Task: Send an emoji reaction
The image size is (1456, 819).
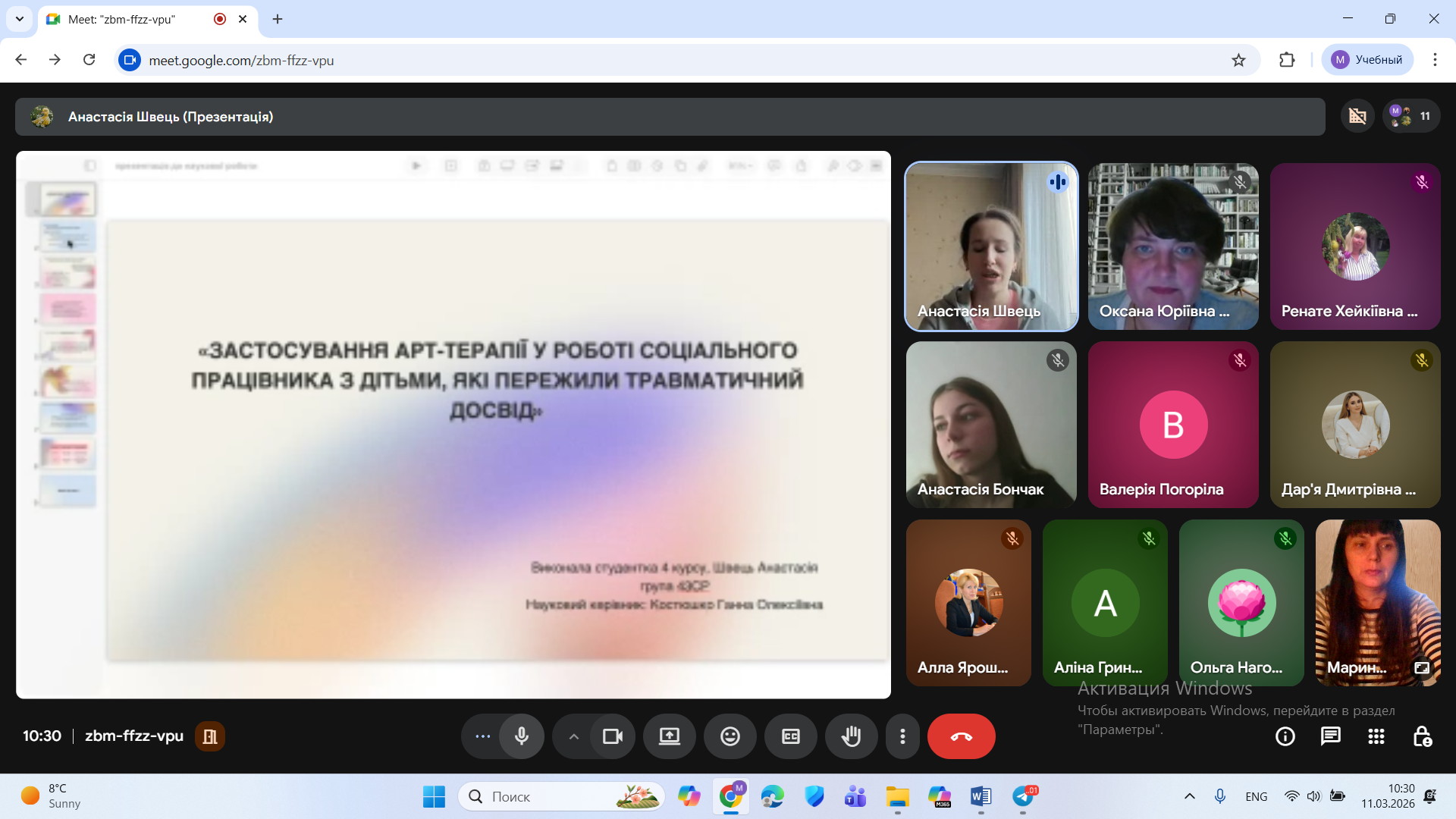Action: [730, 736]
